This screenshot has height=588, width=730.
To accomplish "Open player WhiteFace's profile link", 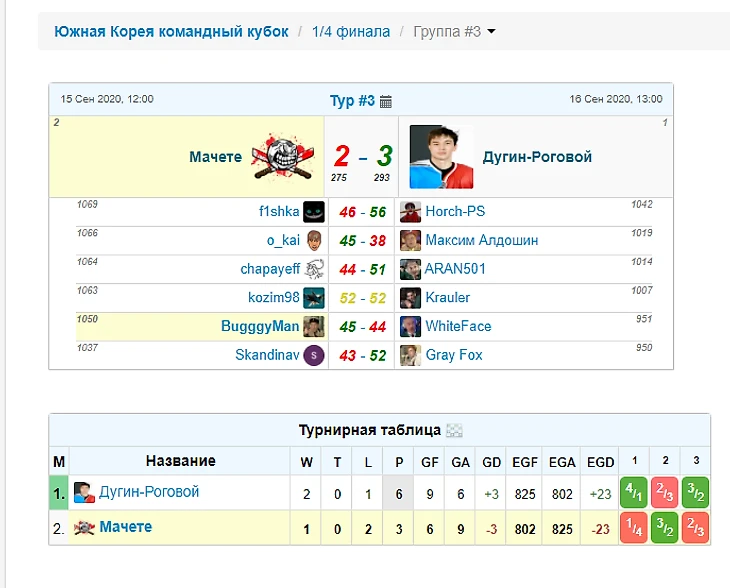I will tap(459, 326).
